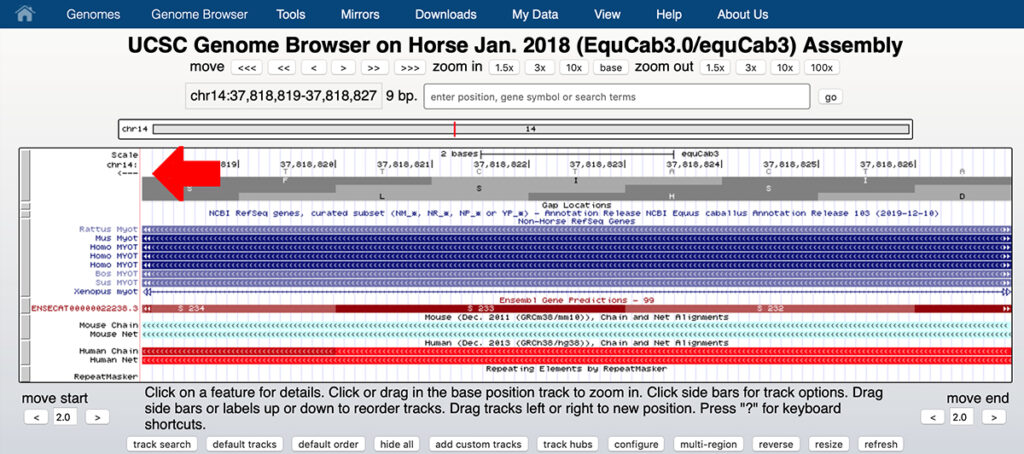Select the Rattus Myot track label
Viewport: 1024px width, 454px height.
pos(108,229)
